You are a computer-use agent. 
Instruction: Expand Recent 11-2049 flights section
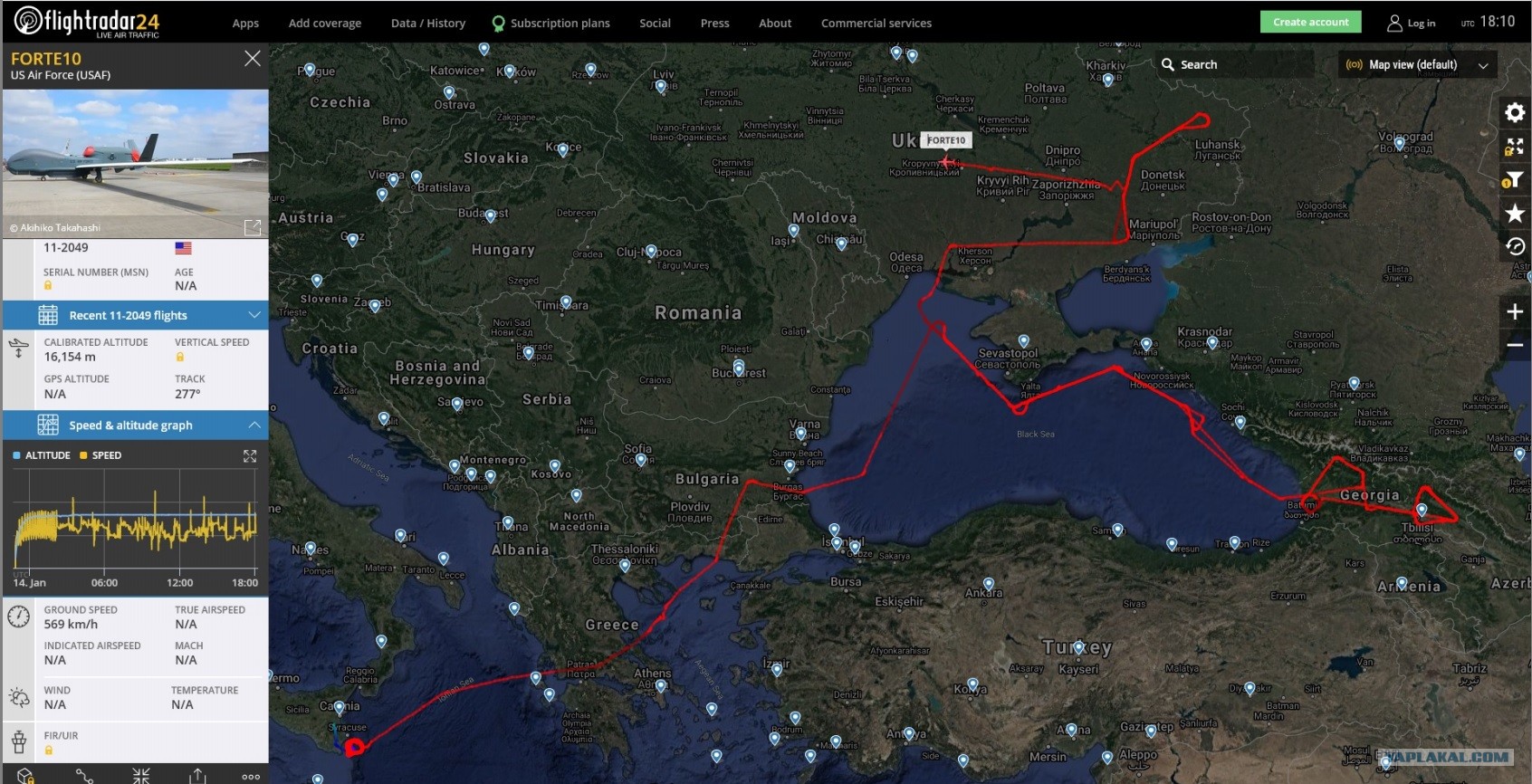pos(136,315)
